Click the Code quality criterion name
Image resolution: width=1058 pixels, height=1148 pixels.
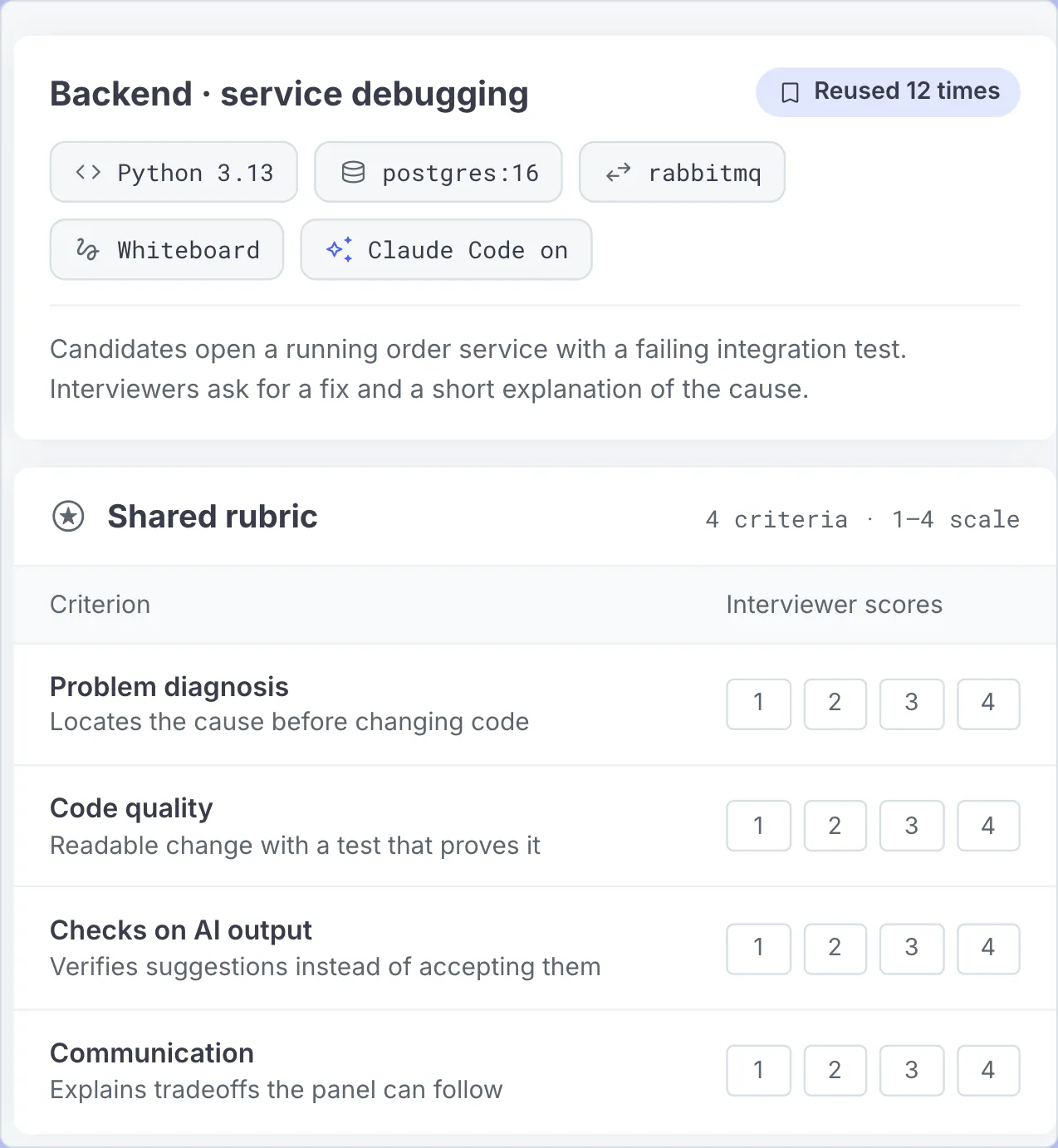[x=131, y=808]
